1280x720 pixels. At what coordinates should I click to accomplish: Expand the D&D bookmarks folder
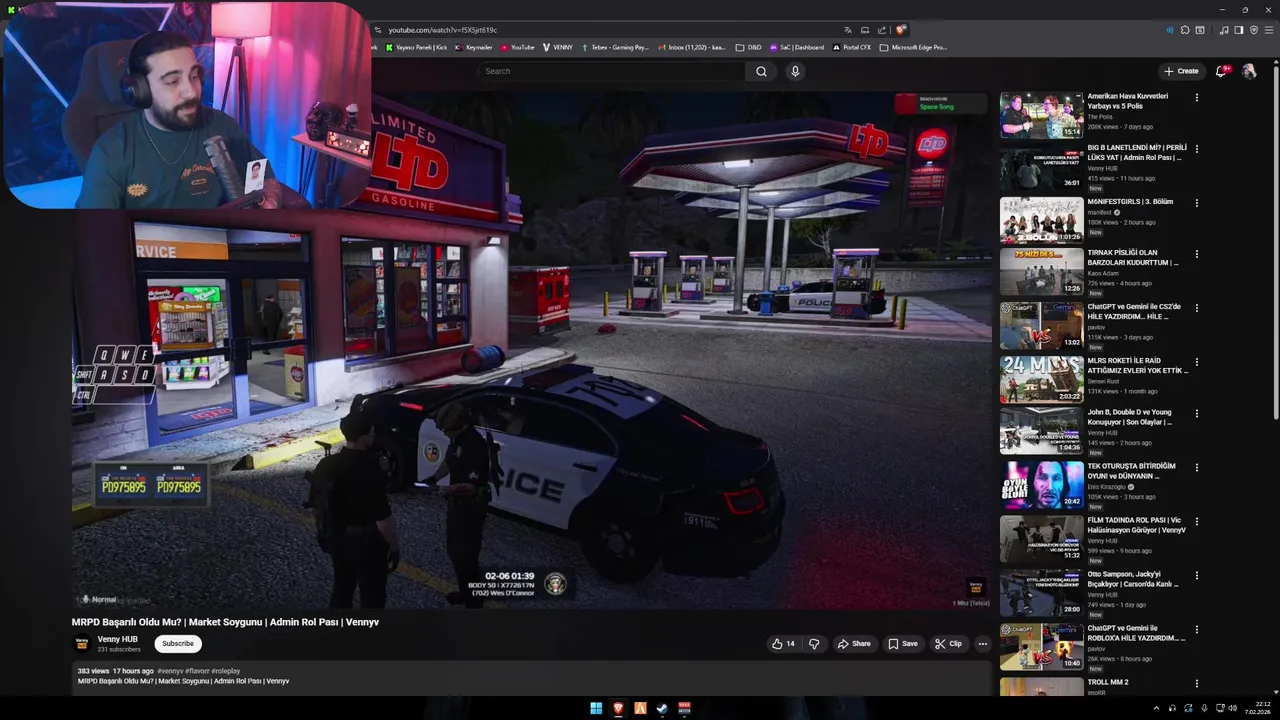748,47
